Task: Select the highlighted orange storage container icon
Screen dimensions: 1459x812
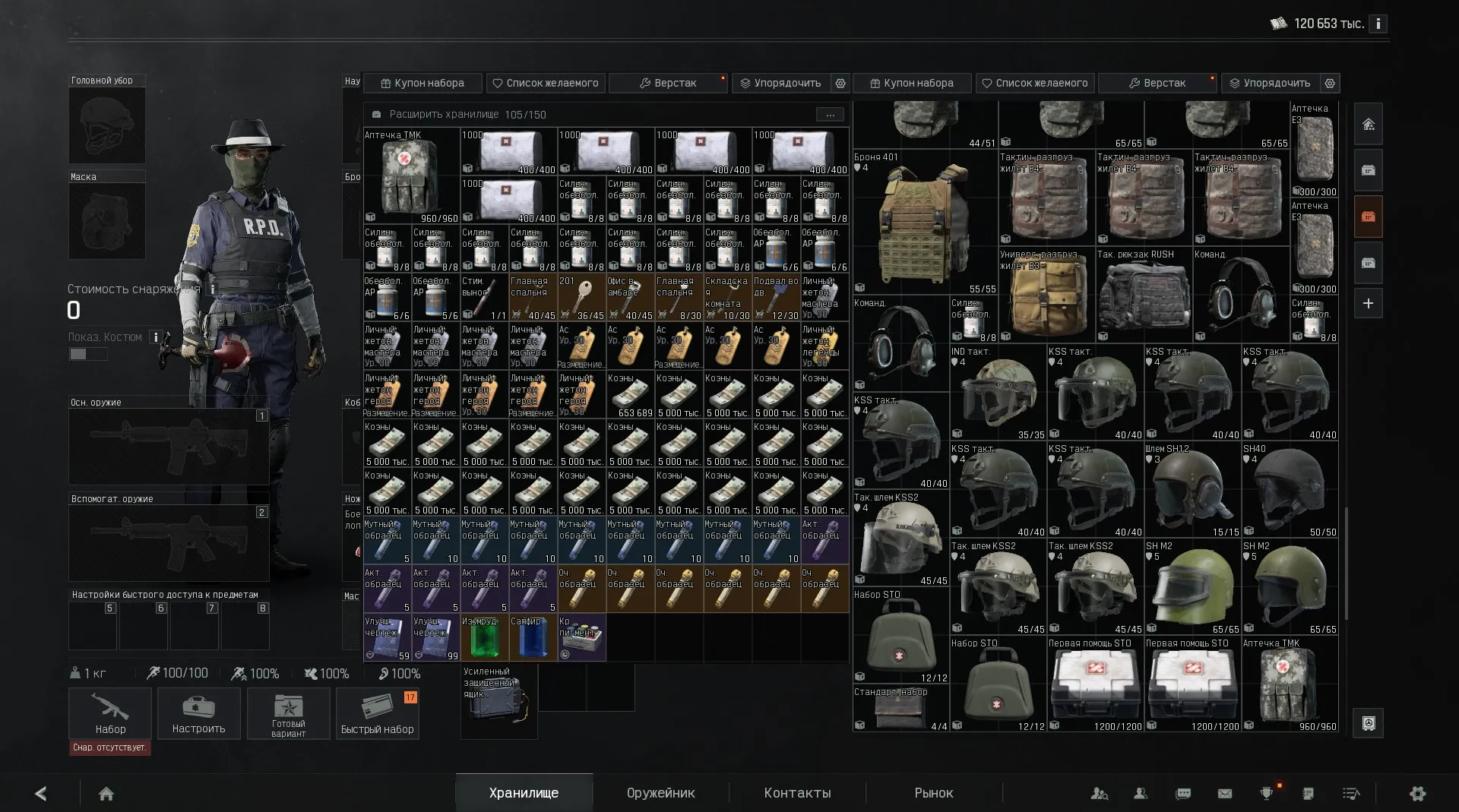Action: tap(1368, 216)
